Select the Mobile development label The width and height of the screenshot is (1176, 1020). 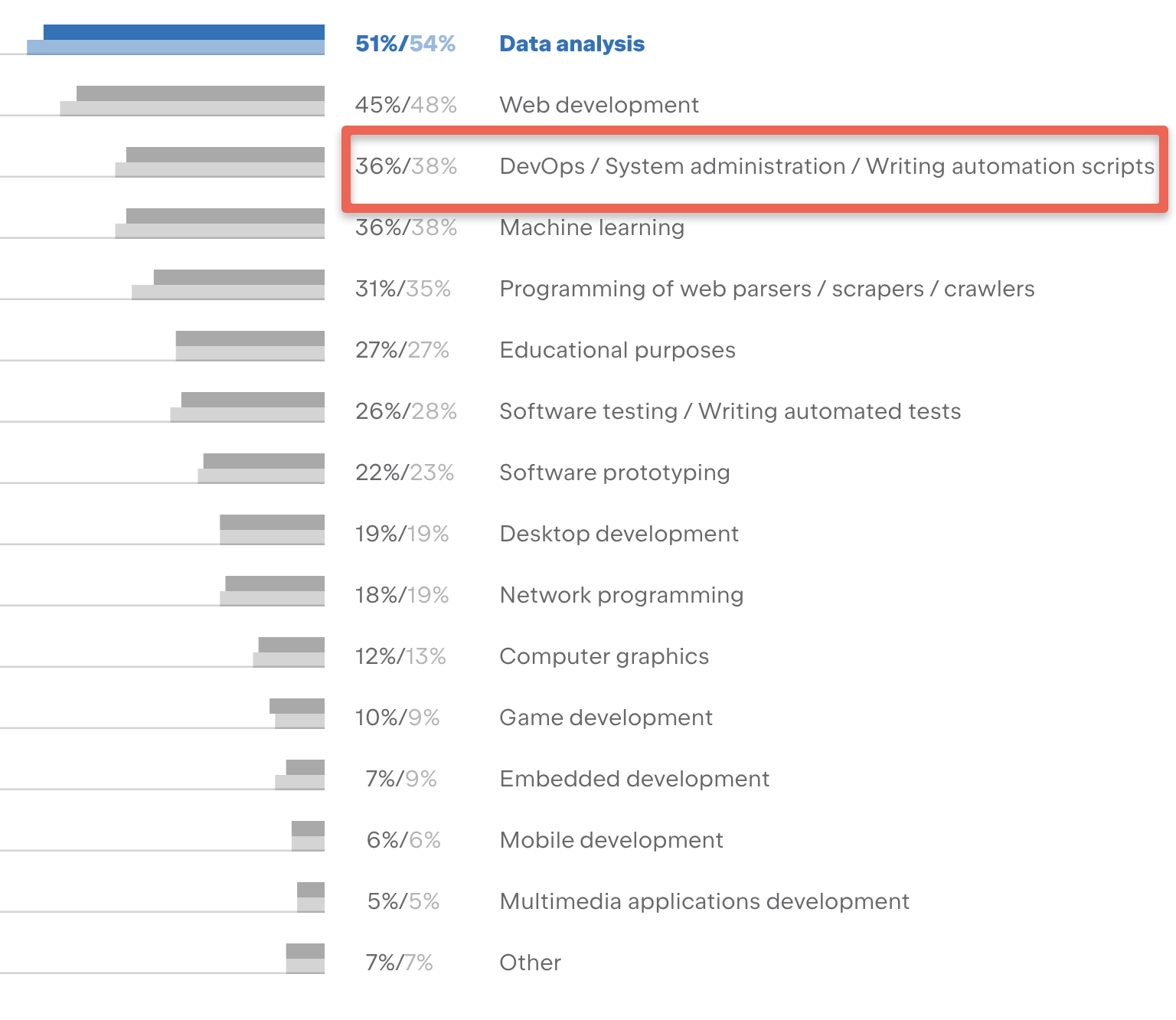point(611,840)
